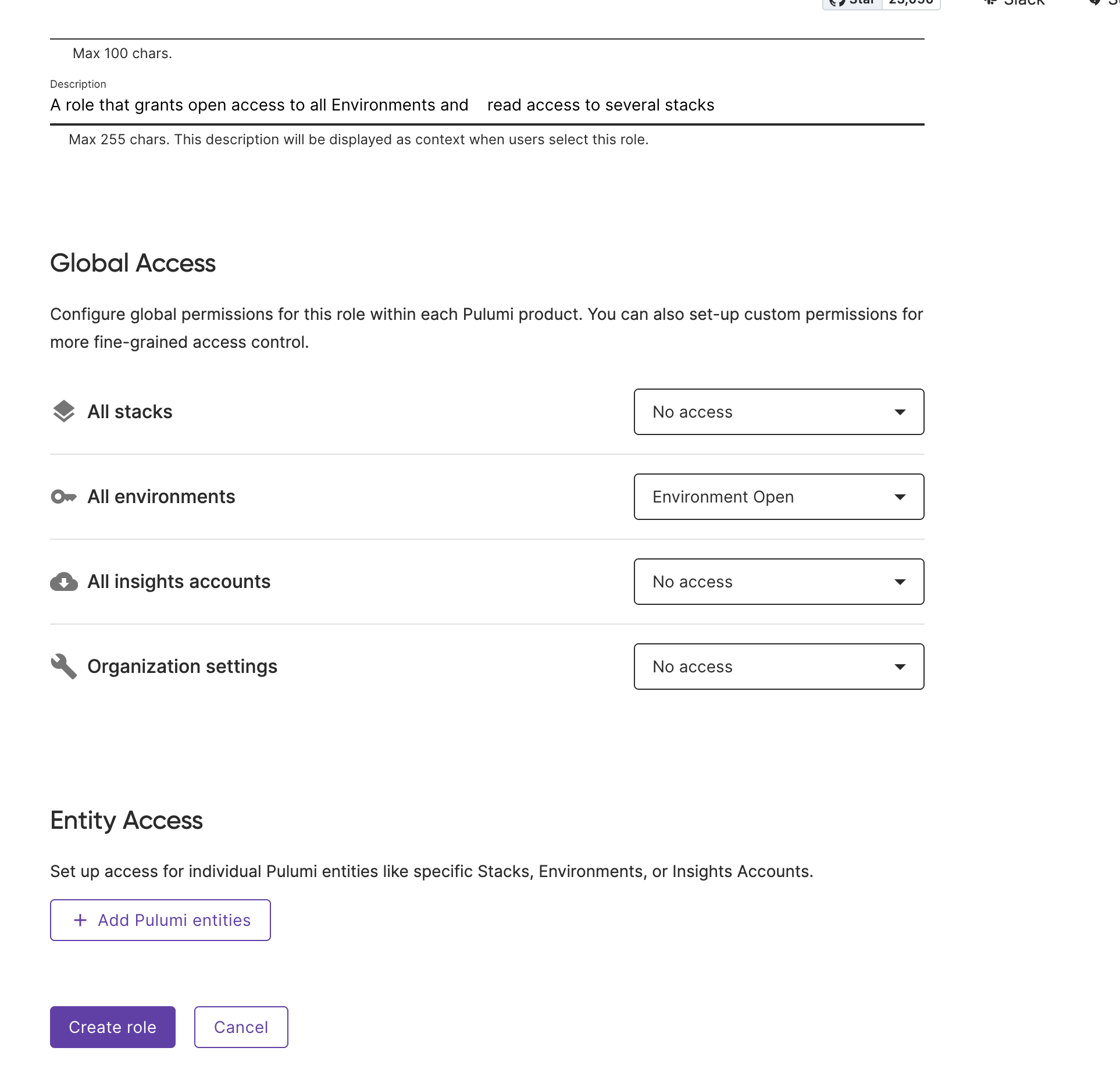Click the arrow on Environment Open selector
Image resolution: width=1120 pixels, height=1069 pixels.
coord(900,497)
